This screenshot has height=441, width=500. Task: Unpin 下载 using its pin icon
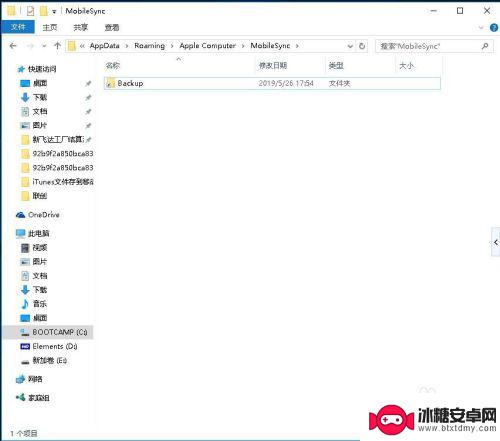(x=88, y=97)
